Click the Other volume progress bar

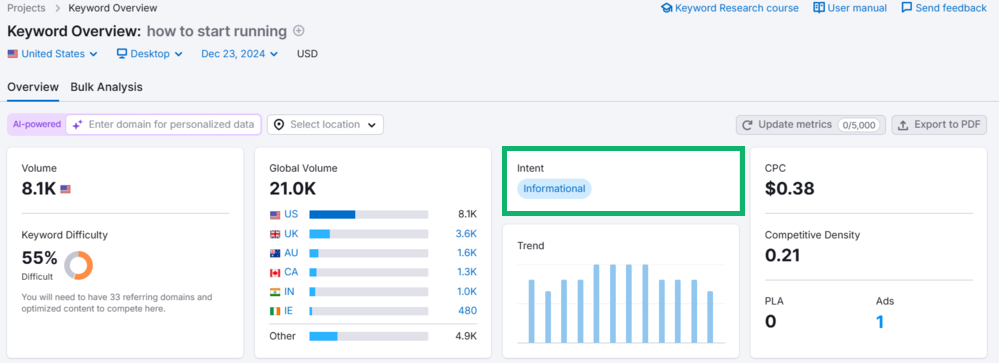368,336
